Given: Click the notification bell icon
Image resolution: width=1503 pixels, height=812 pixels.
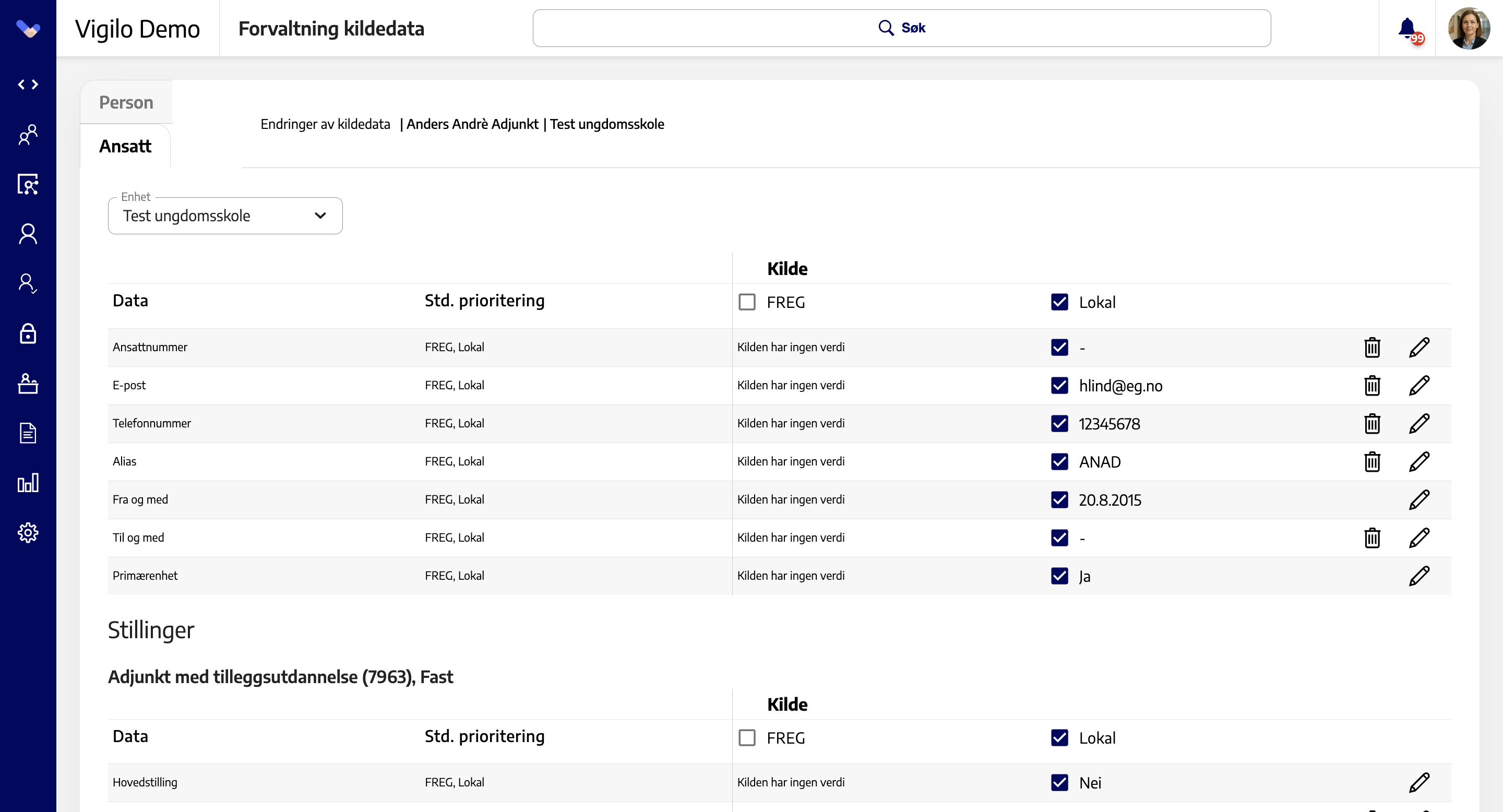Looking at the screenshot, I should (1407, 28).
